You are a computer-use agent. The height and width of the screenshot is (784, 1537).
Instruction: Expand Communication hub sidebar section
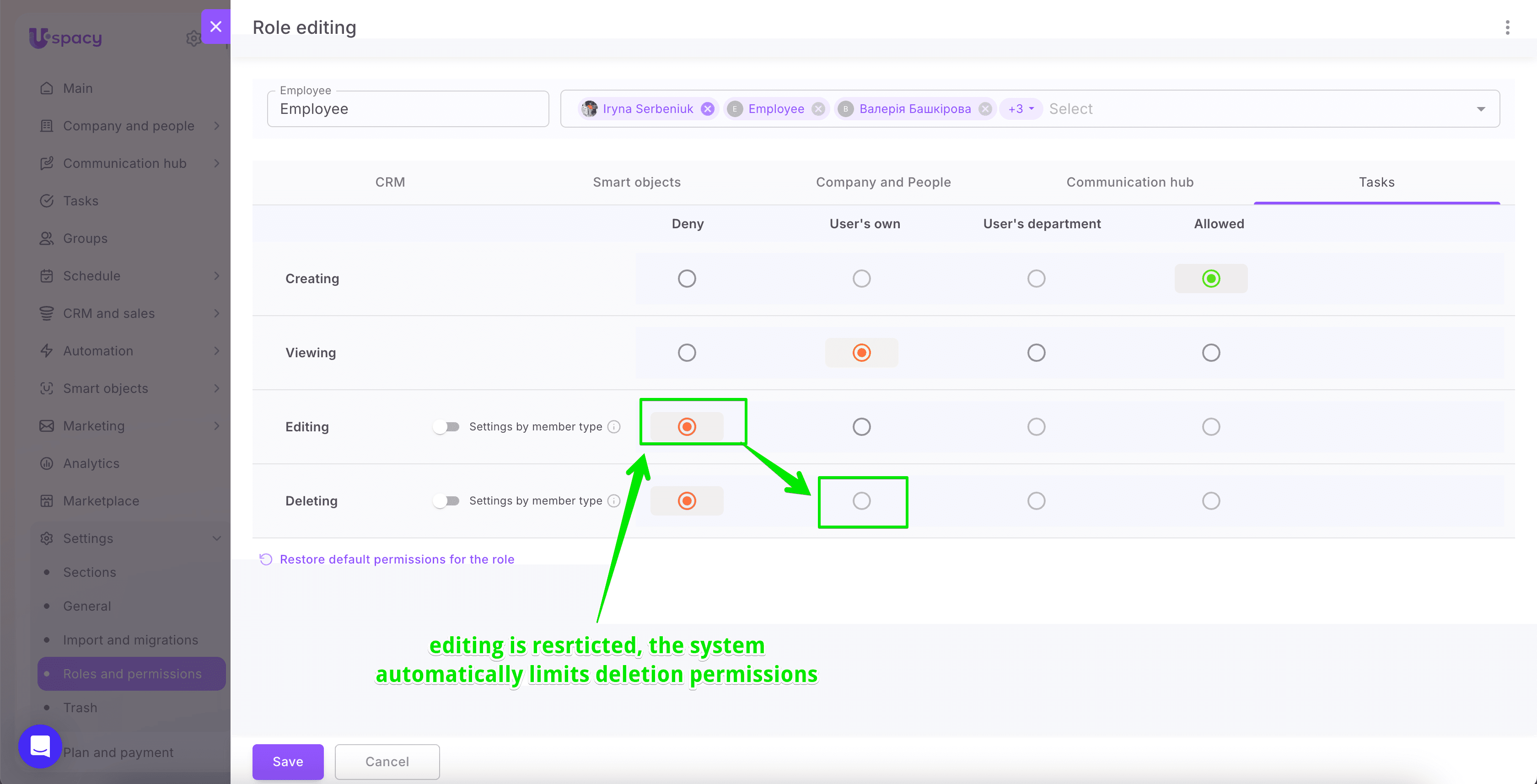point(216,163)
